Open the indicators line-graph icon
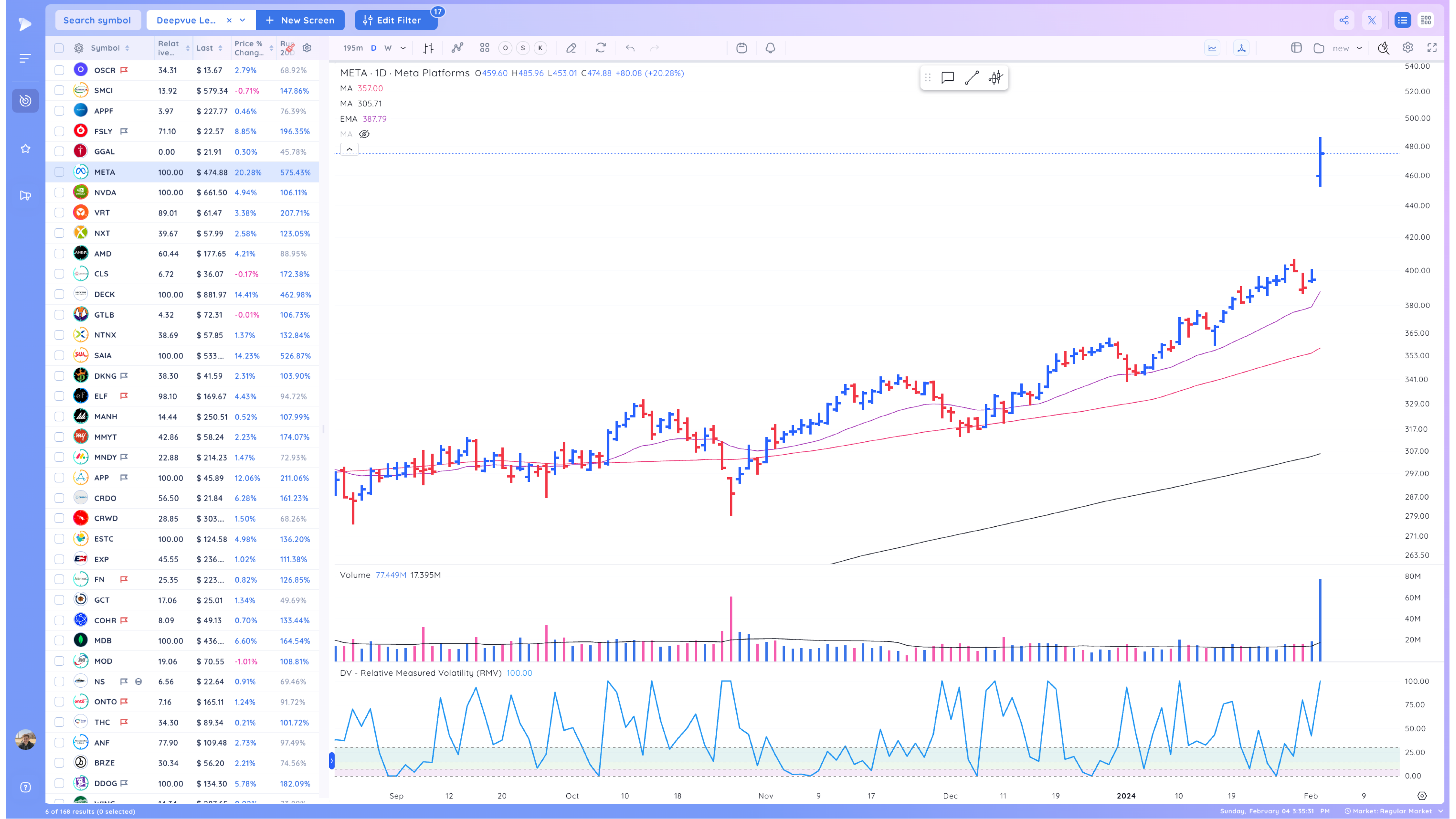 [457, 48]
